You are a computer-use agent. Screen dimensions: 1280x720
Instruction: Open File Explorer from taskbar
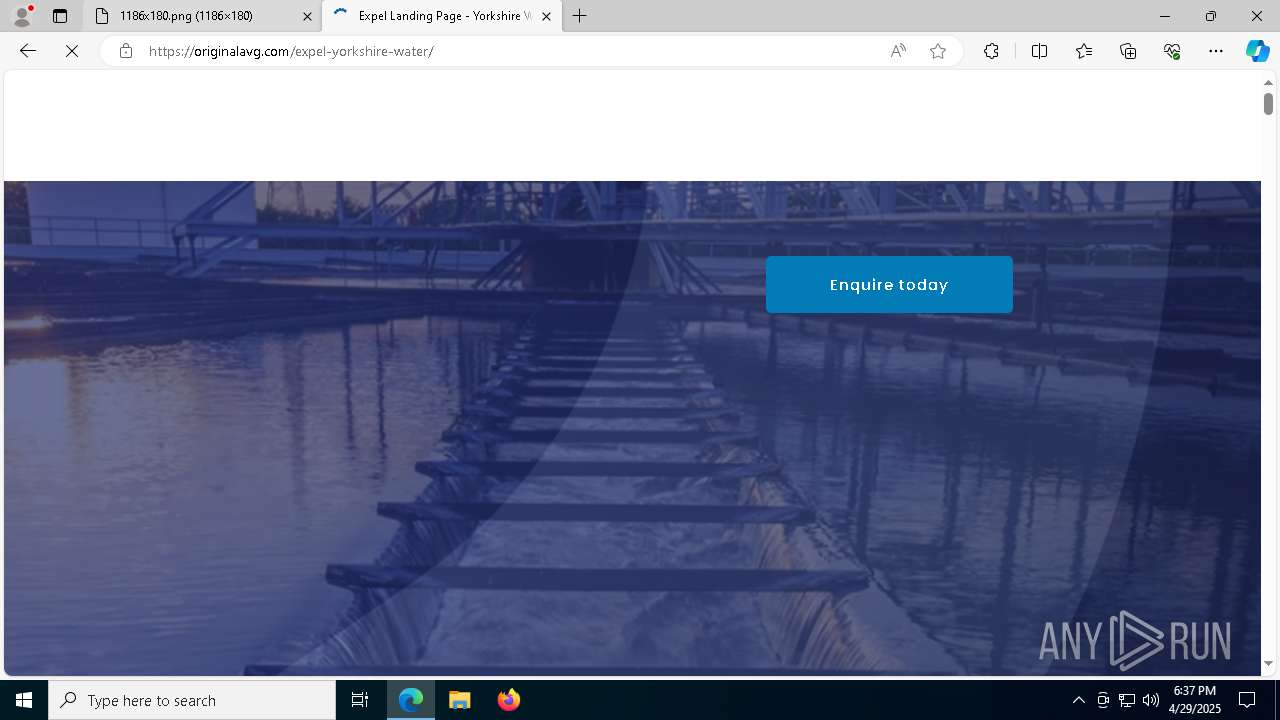click(460, 700)
